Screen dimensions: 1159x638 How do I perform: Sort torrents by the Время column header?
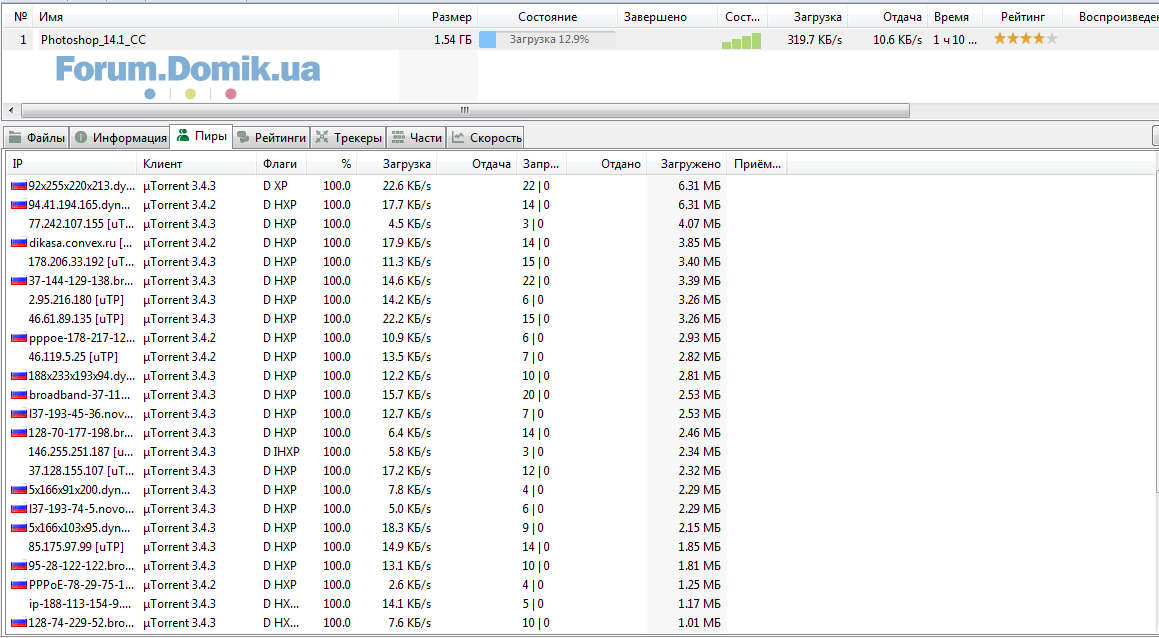click(x=956, y=17)
